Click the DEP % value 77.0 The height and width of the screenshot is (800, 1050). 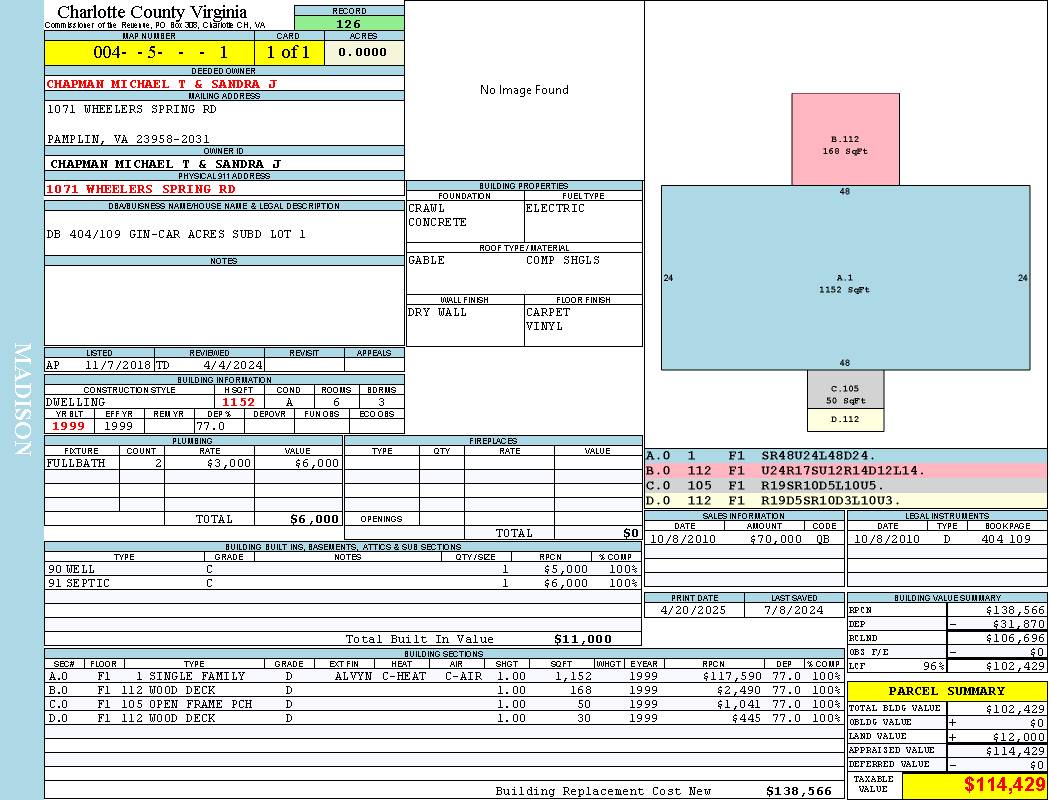(210, 426)
